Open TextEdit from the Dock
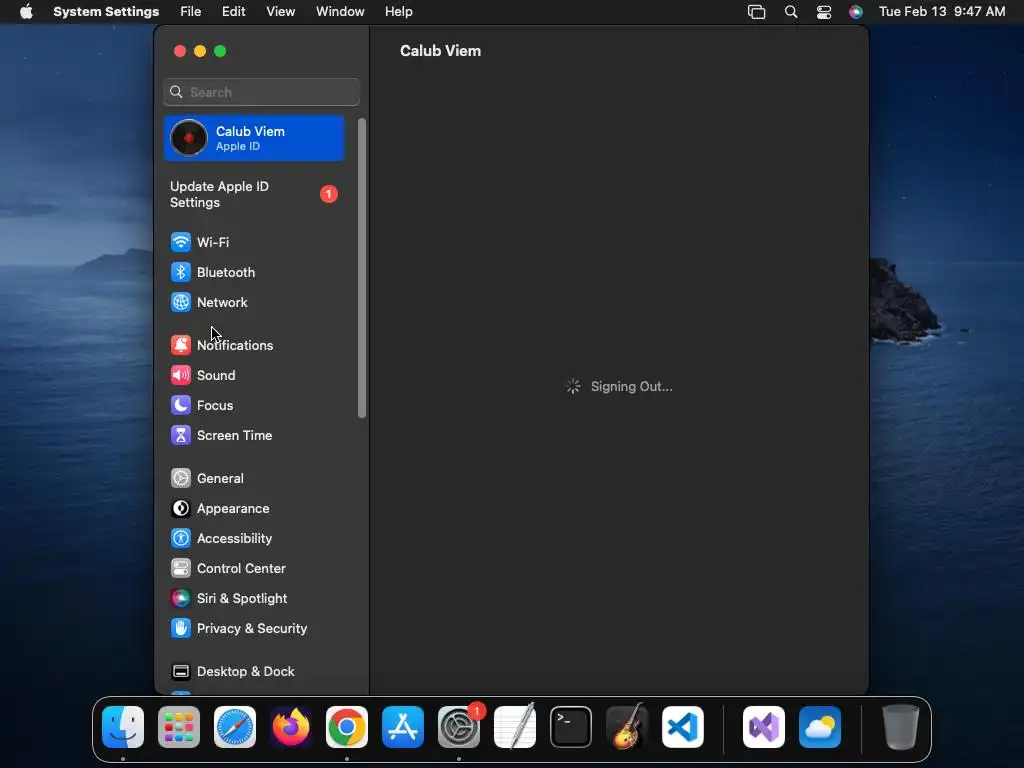 [515, 727]
